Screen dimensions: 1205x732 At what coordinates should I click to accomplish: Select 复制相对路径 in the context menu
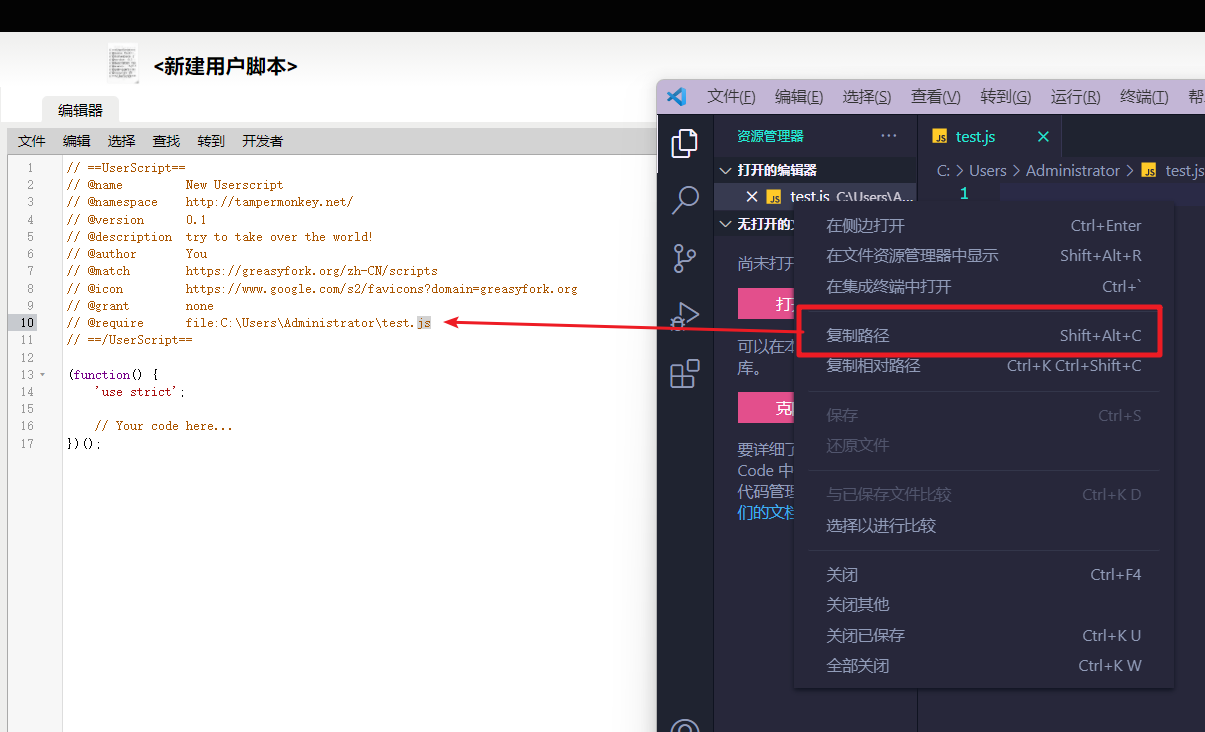(873, 366)
